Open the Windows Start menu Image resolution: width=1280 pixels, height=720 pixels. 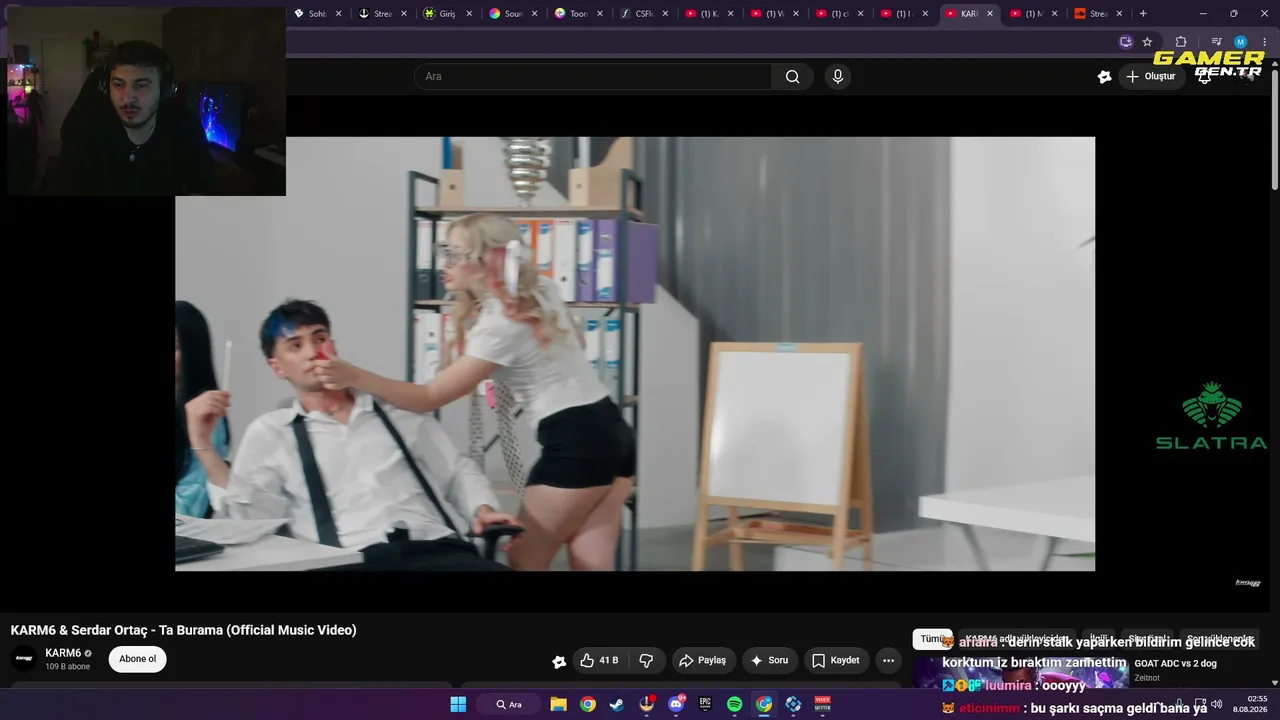pyautogui.click(x=458, y=704)
